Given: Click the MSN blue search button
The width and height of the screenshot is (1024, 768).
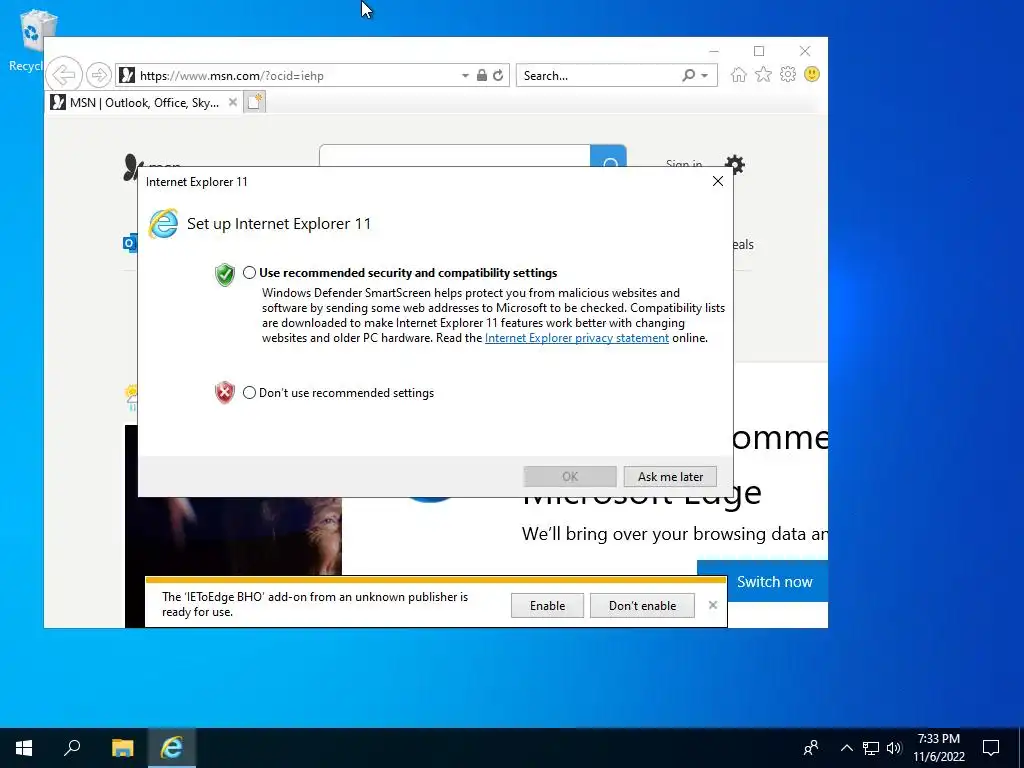Looking at the screenshot, I should click(x=608, y=157).
